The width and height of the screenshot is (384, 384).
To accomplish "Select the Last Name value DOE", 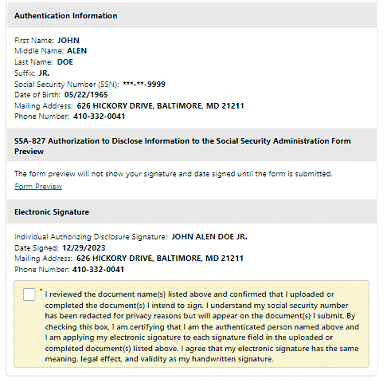I will [x=65, y=62].
